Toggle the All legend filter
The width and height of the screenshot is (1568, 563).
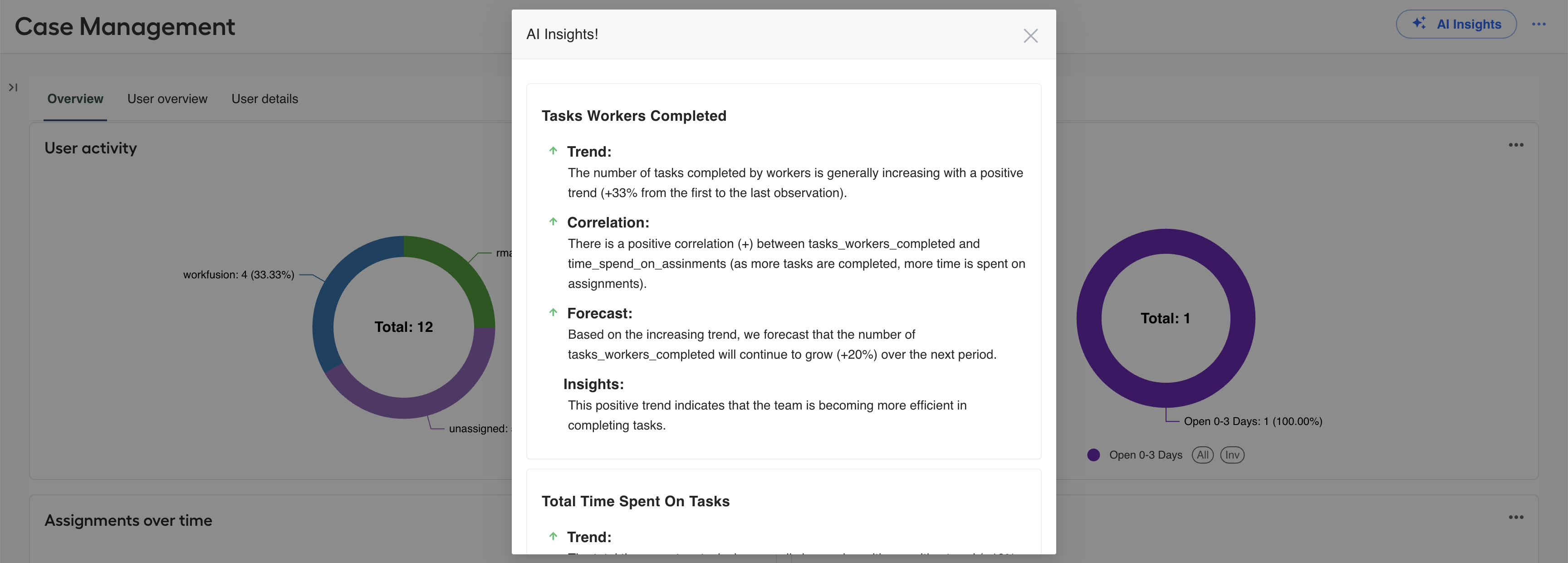(1202, 454)
